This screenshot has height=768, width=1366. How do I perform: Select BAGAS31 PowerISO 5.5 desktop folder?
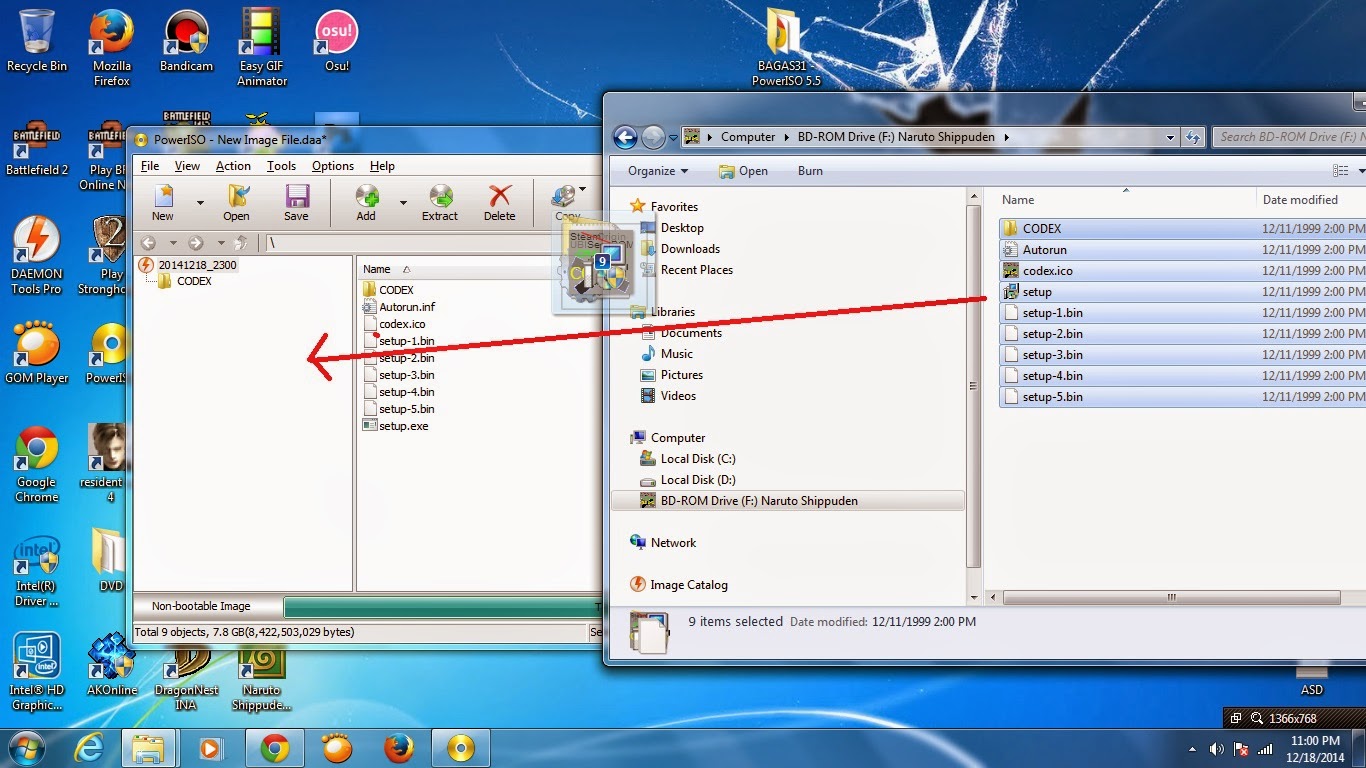pos(786,47)
